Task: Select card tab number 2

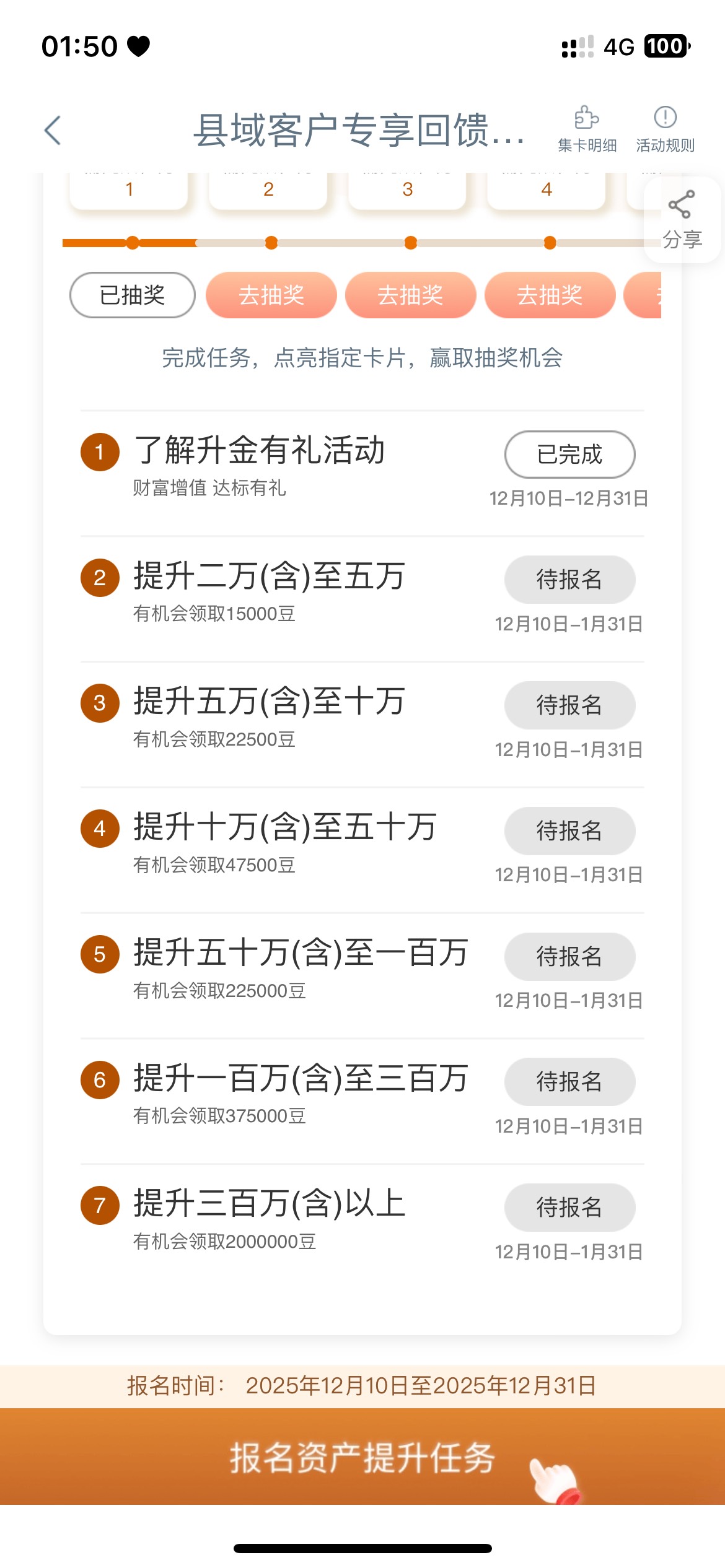Action: (x=268, y=190)
